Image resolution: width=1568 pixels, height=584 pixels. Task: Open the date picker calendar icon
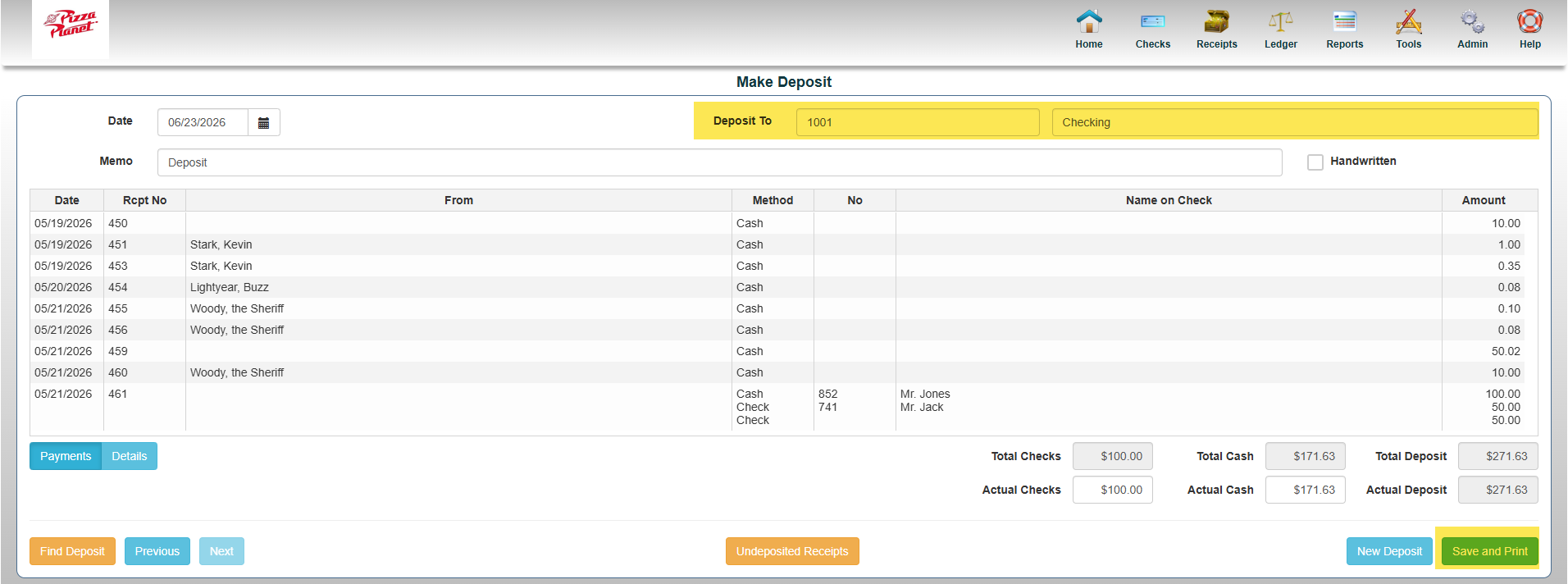[x=263, y=122]
